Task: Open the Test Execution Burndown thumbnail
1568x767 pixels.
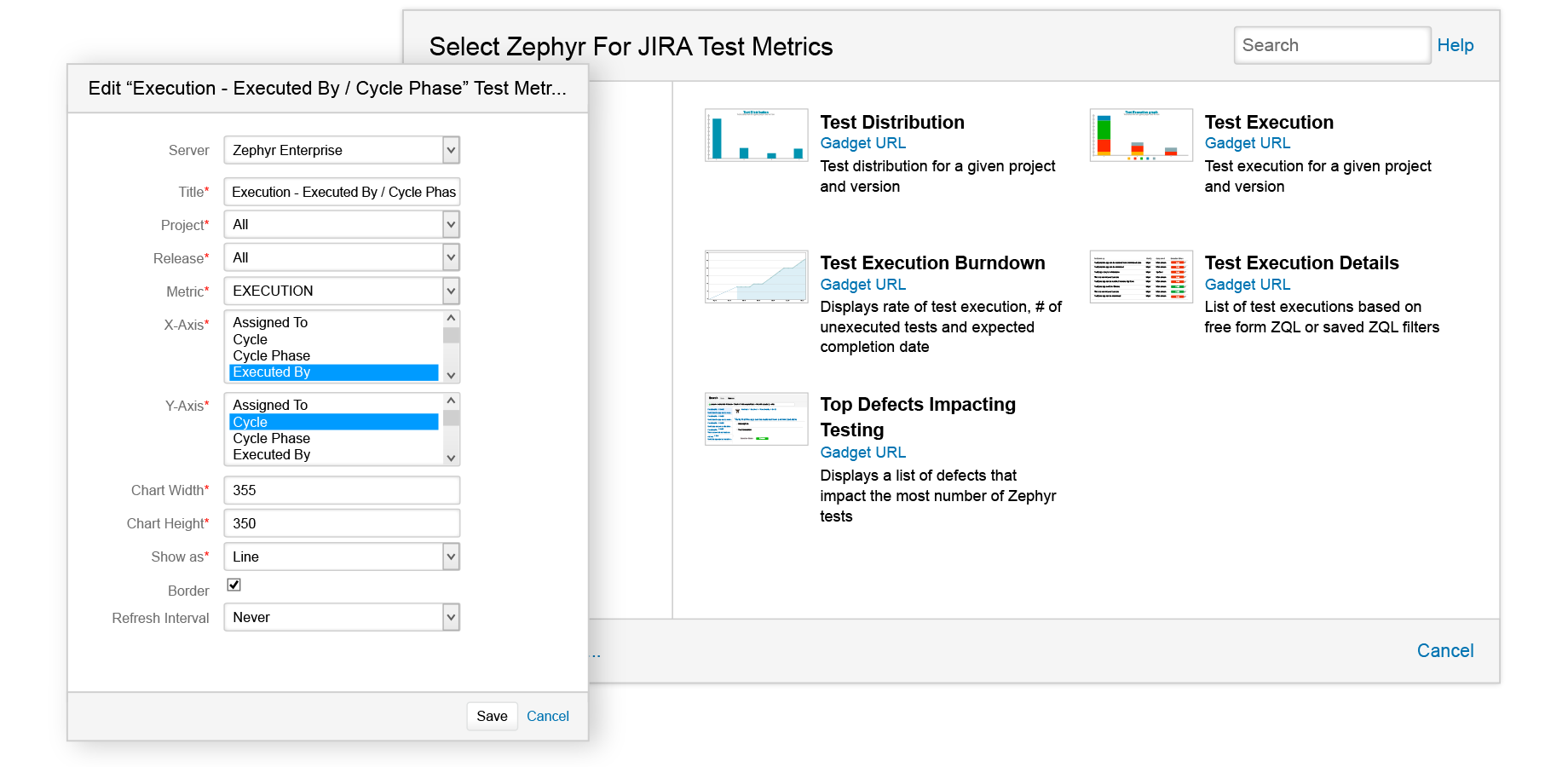Action: [x=756, y=276]
